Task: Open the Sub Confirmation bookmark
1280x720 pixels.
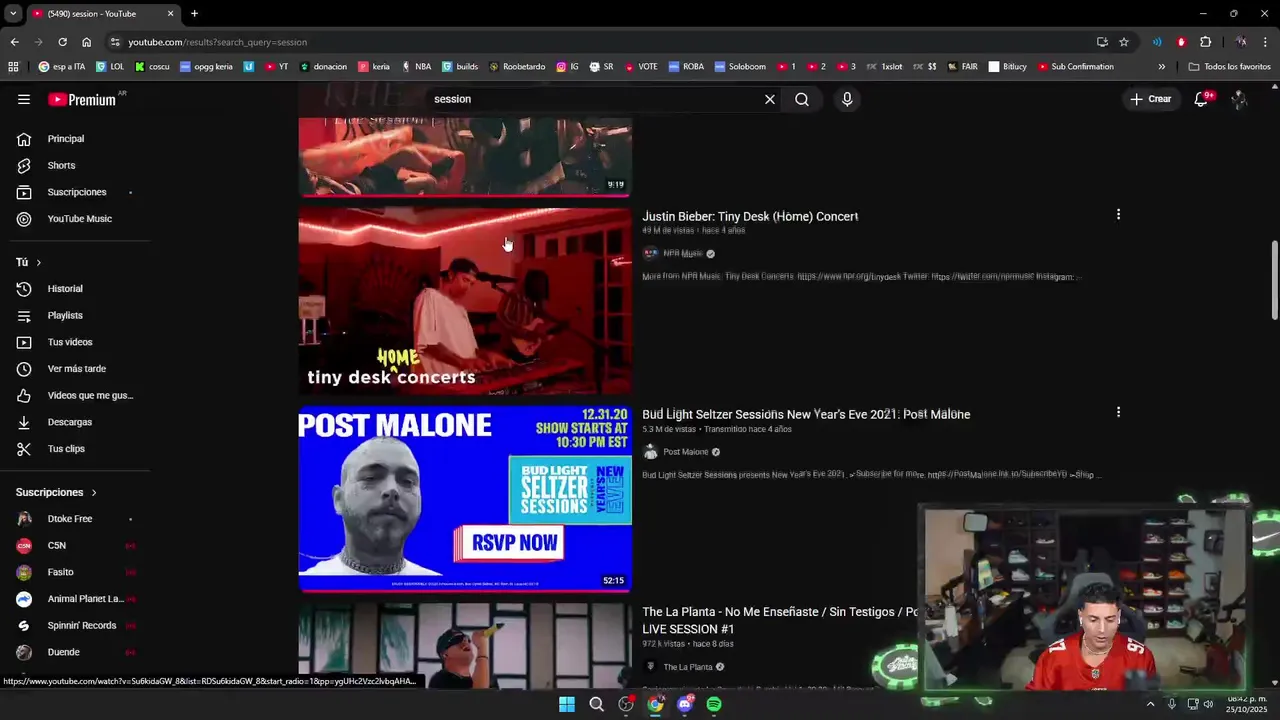Action: click(1075, 67)
